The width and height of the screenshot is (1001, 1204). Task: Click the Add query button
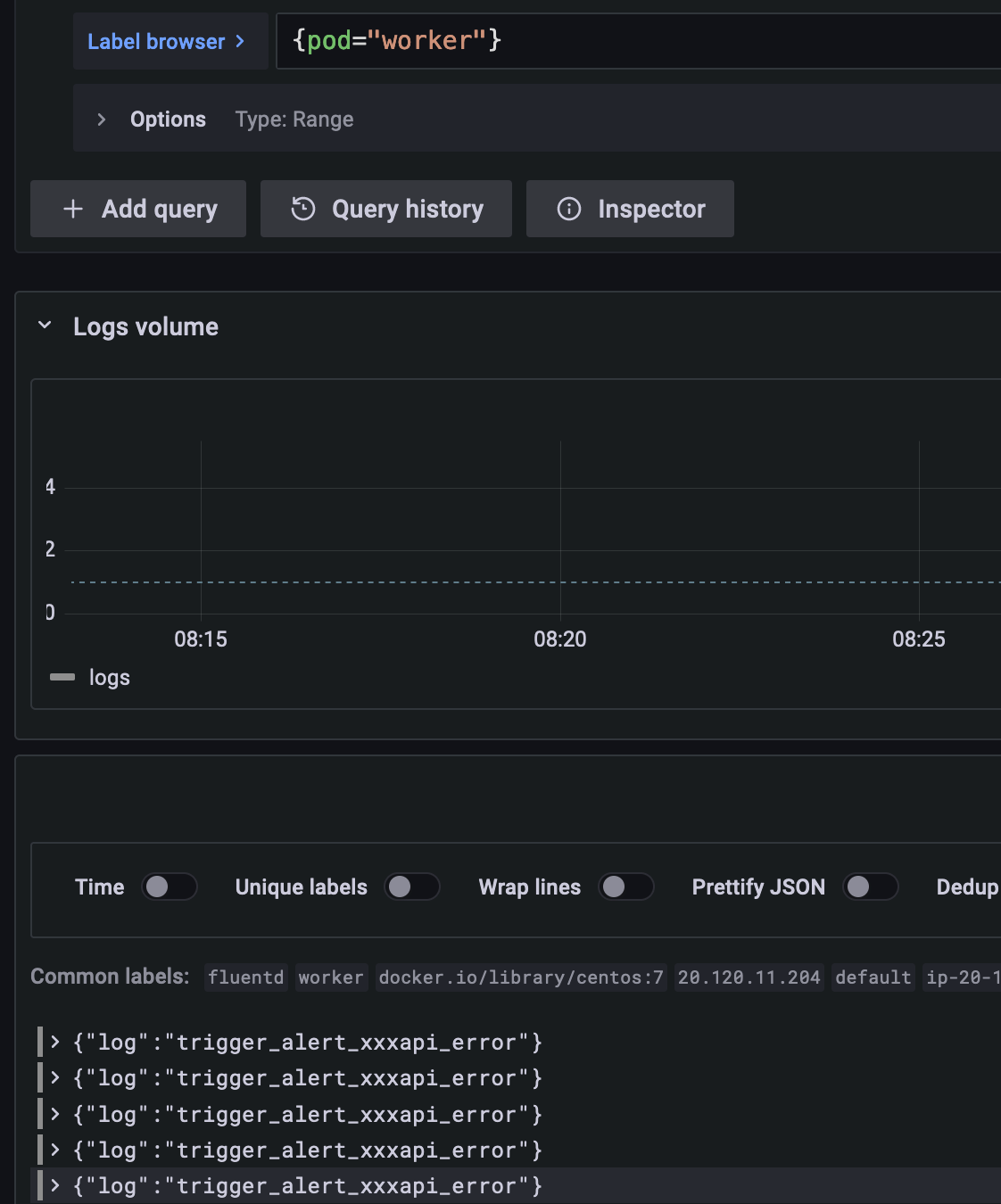138,209
